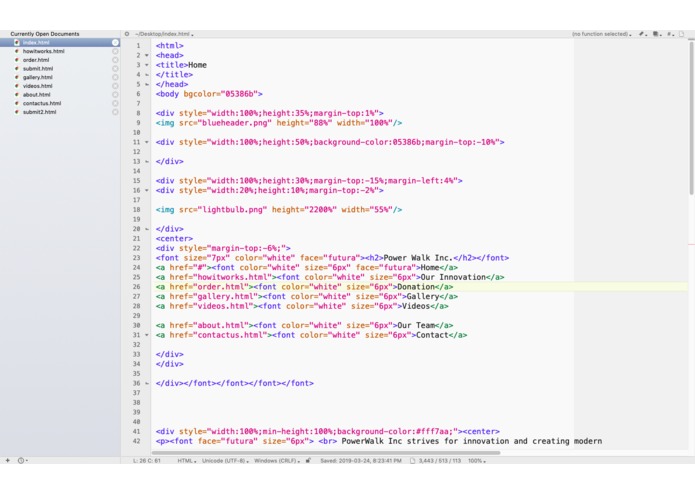The width and height of the screenshot is (695, 494).
Task: Click the submit2.html file icon in the sidebar
Action: point(16,112)
